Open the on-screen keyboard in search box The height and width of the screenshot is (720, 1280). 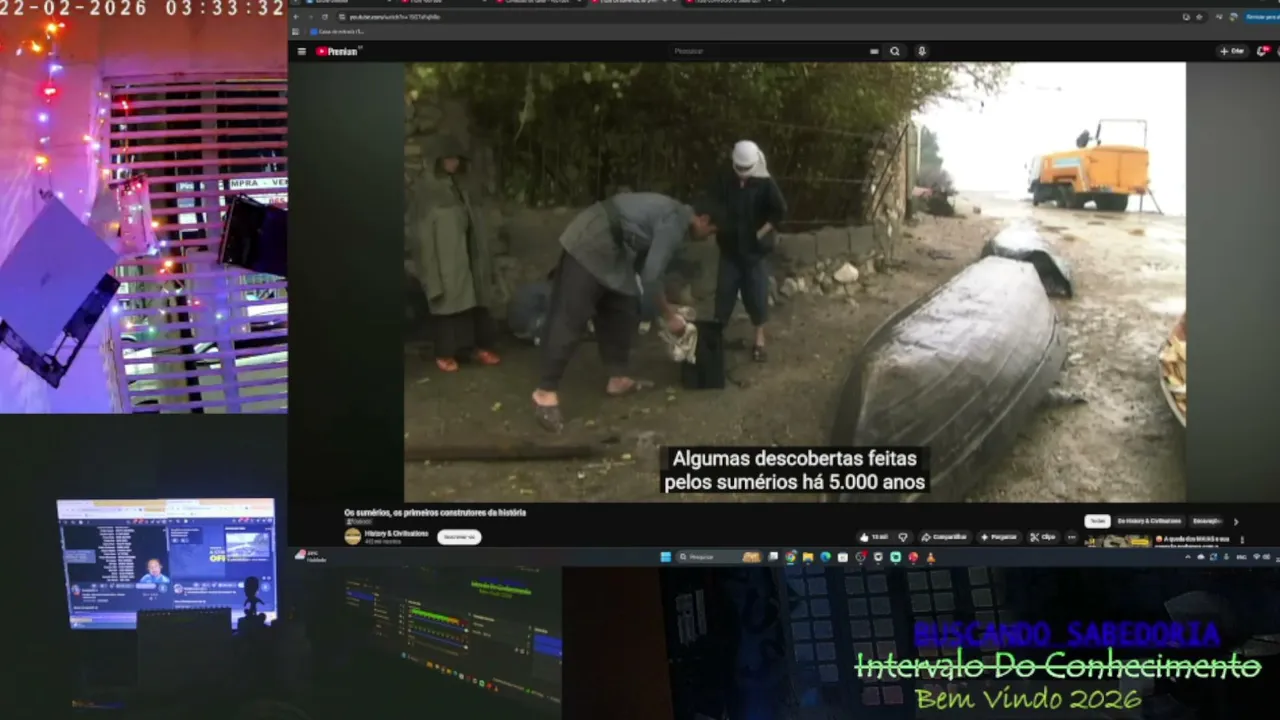(874, 51)
